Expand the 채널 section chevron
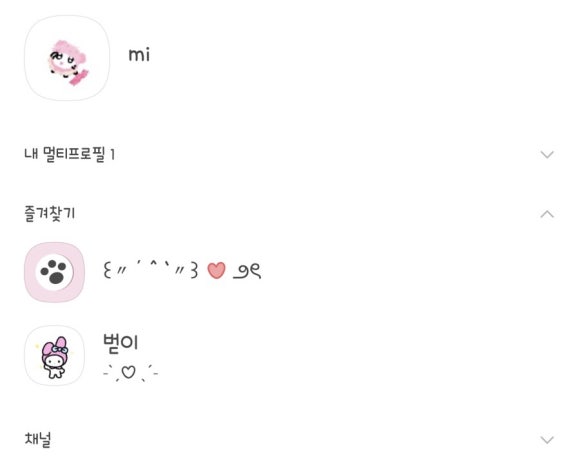Image resolution: width=580 pixels, height=474 pixels. [547, 440]
